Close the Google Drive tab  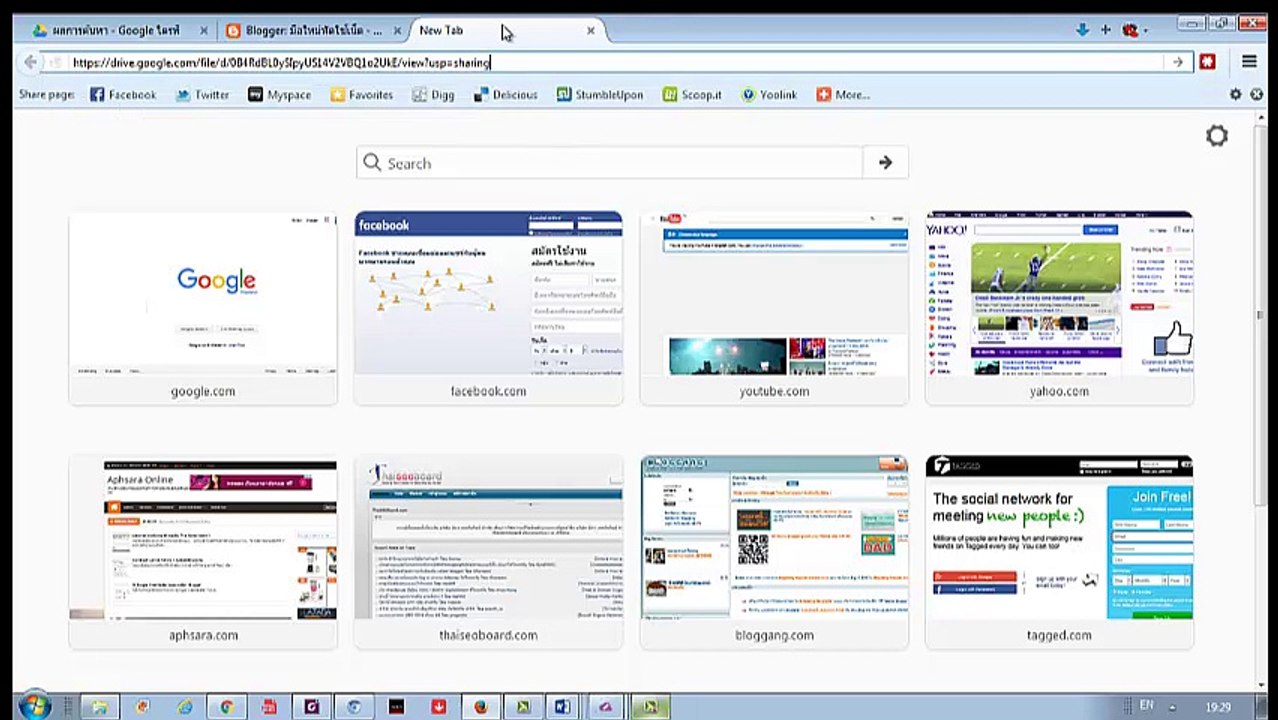tap(203, 31)
